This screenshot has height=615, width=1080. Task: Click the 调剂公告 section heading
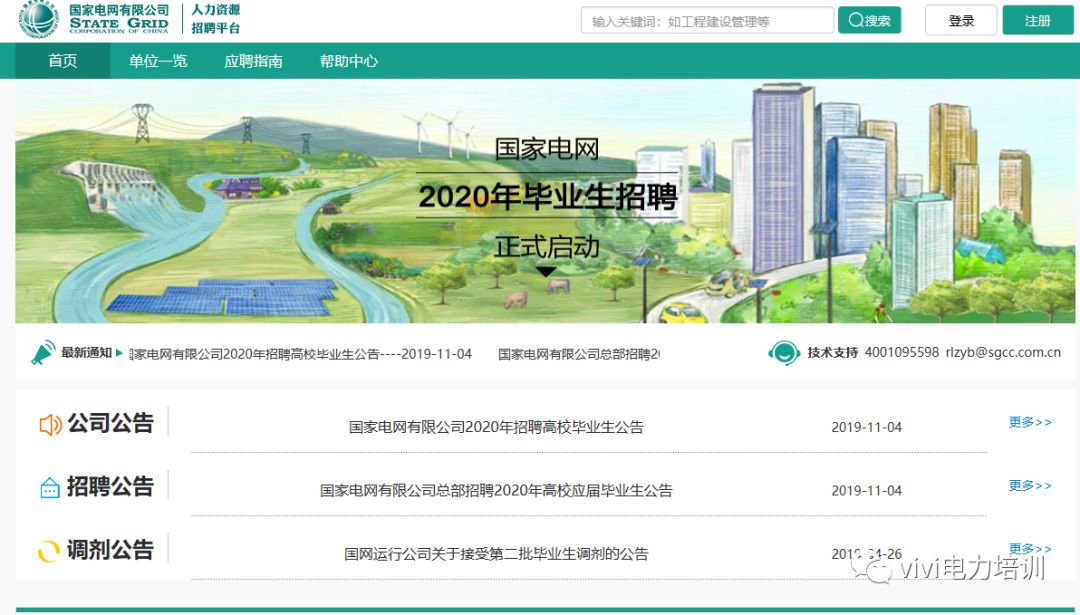pos(110,550)
